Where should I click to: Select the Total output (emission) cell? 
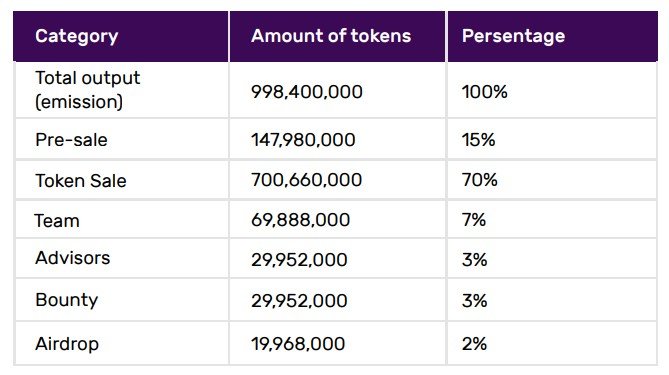122,90
